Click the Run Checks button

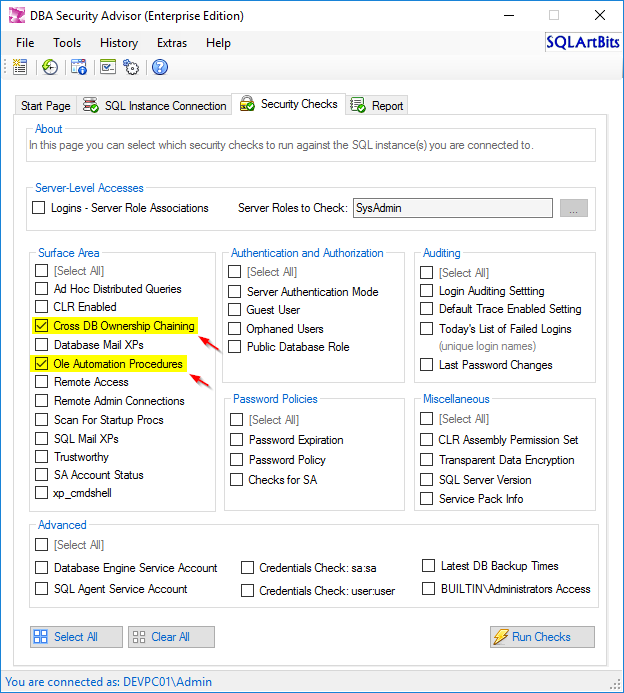click(542, 637)
